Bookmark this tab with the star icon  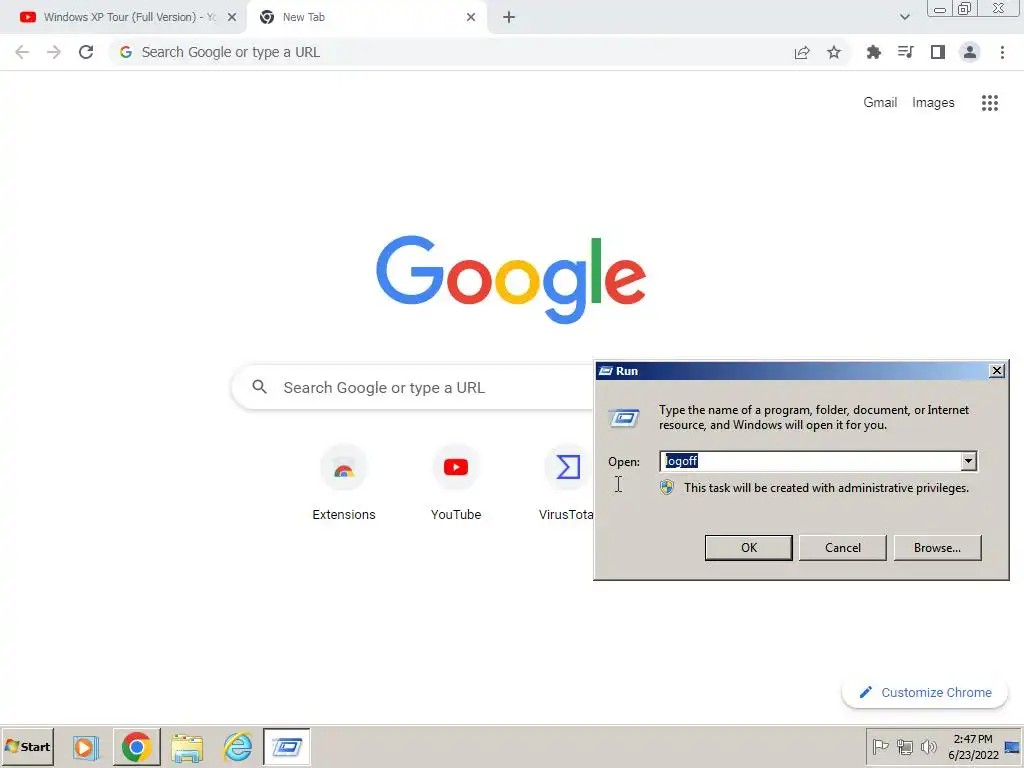834,52
